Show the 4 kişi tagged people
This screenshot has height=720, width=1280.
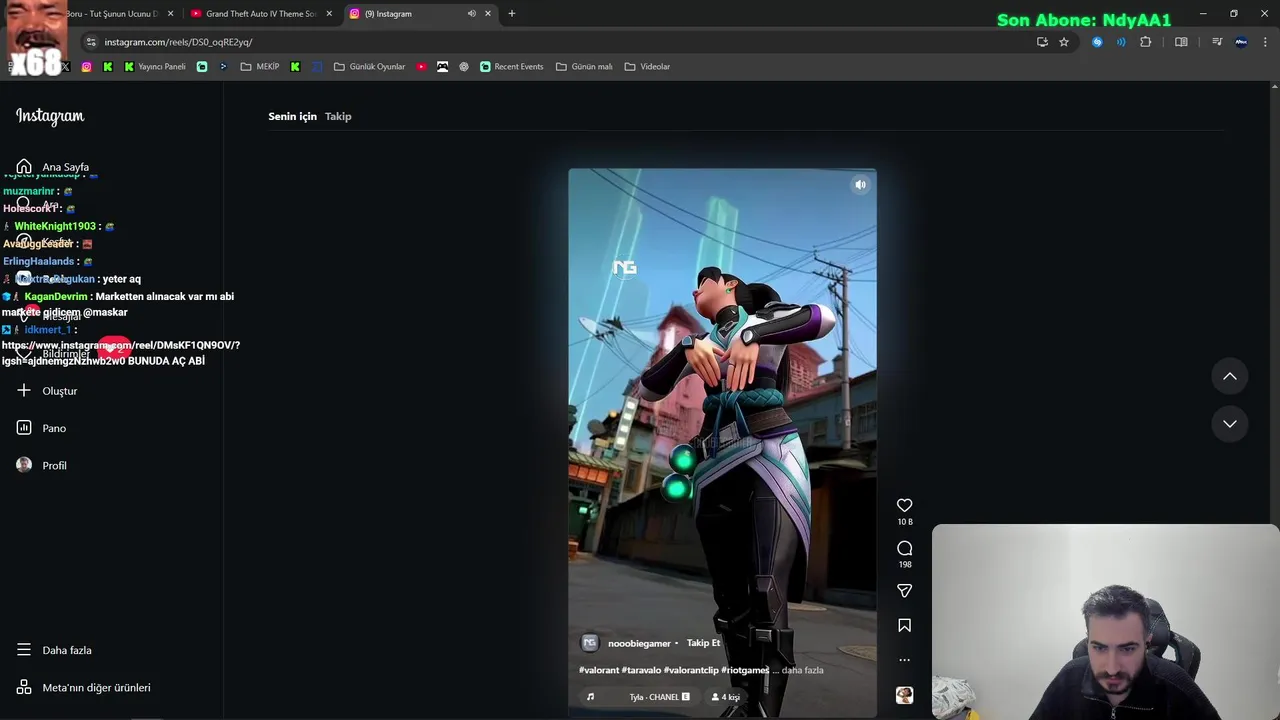tap(726, 697)
